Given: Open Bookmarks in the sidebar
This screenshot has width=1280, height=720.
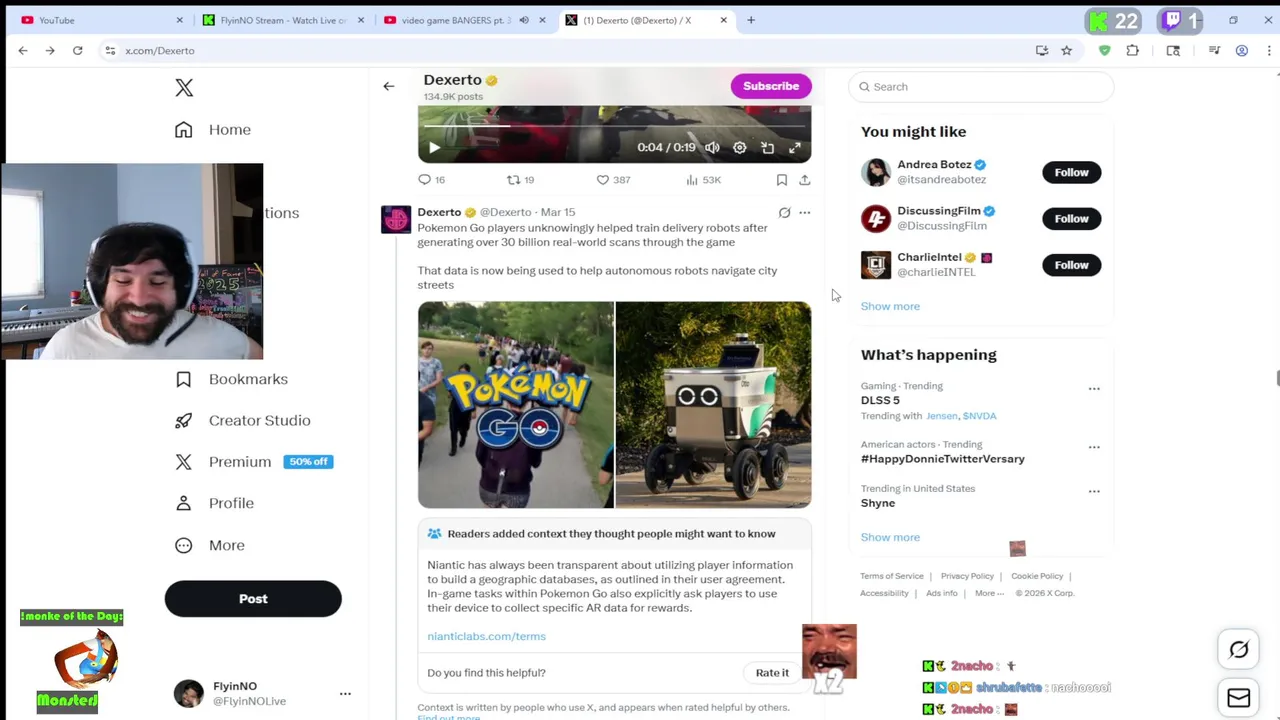Looking at the screenshot, I should [x=231, y=379].
